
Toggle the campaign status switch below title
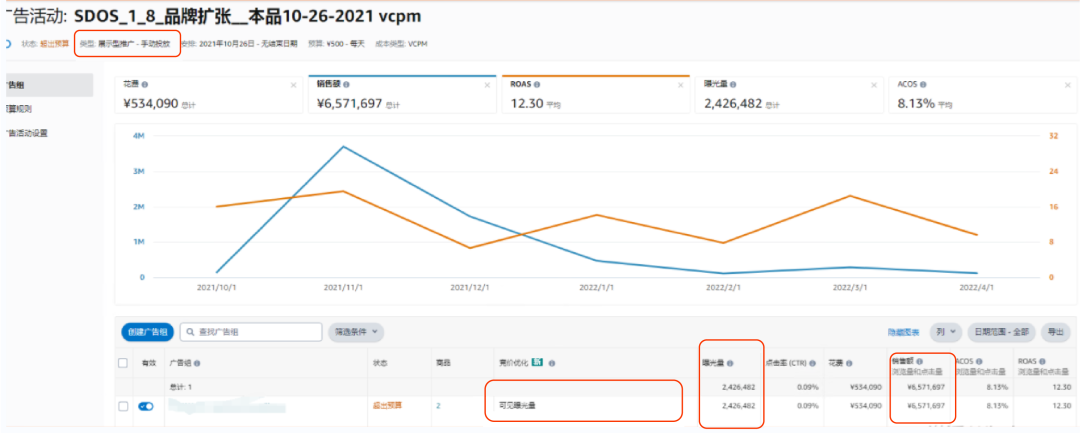coord(7,44)
